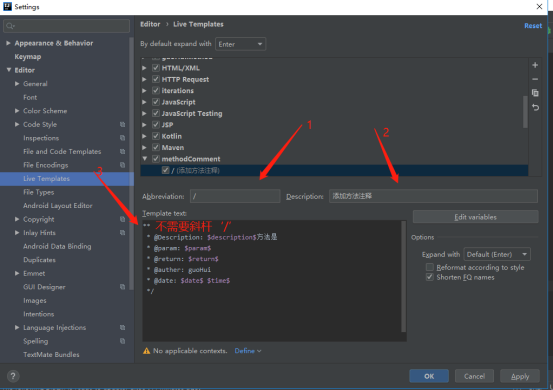Screen dimensions: 553x390
Task: Disable the JavaScript Testing template group
Action: point(156,113)
